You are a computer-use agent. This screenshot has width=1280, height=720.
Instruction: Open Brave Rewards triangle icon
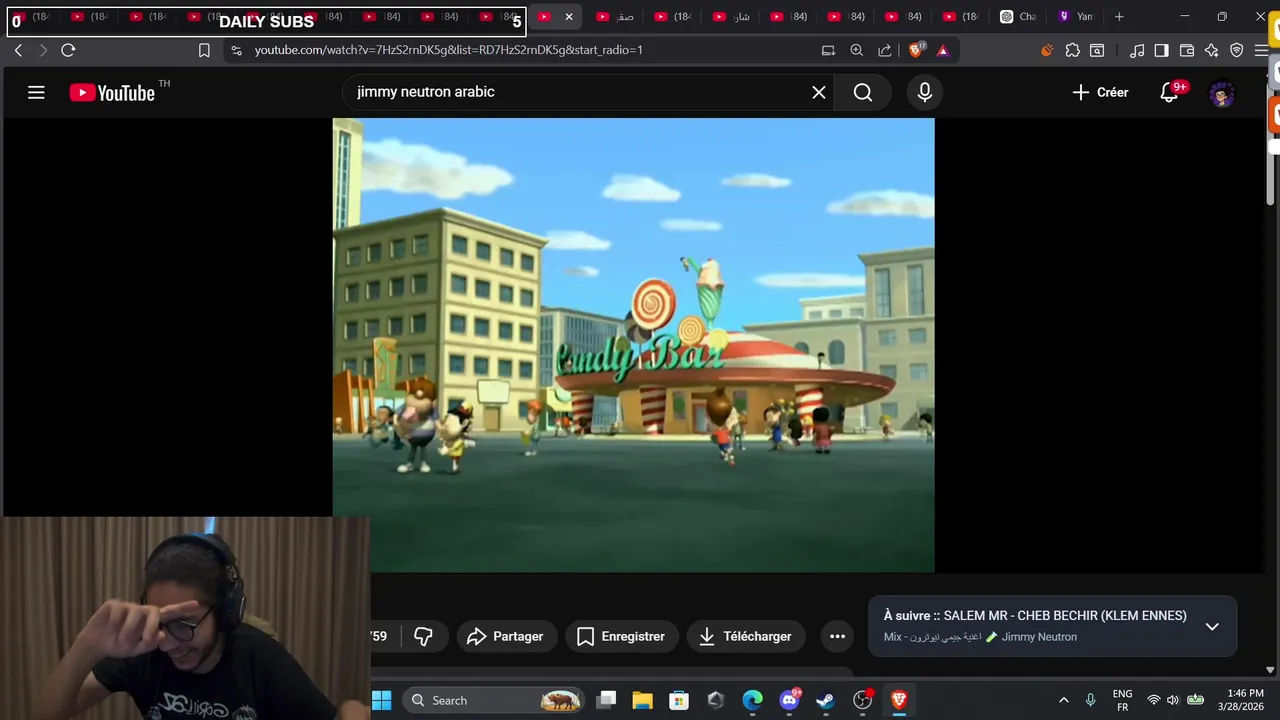coord(942,50)
